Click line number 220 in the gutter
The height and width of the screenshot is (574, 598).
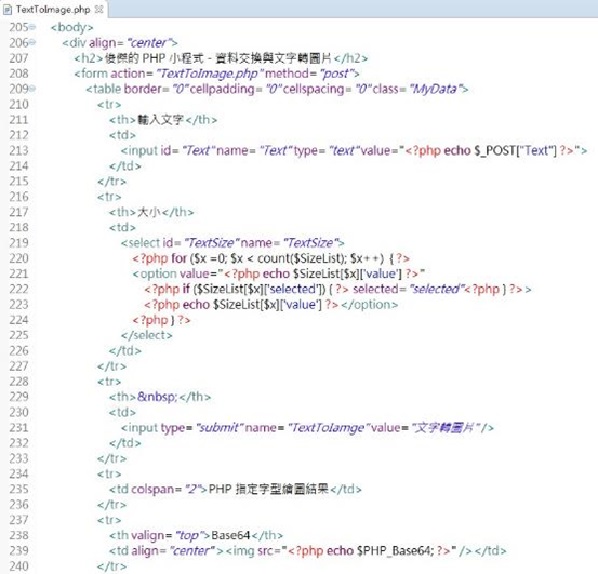pyautogui.click(x=19, y=258)
